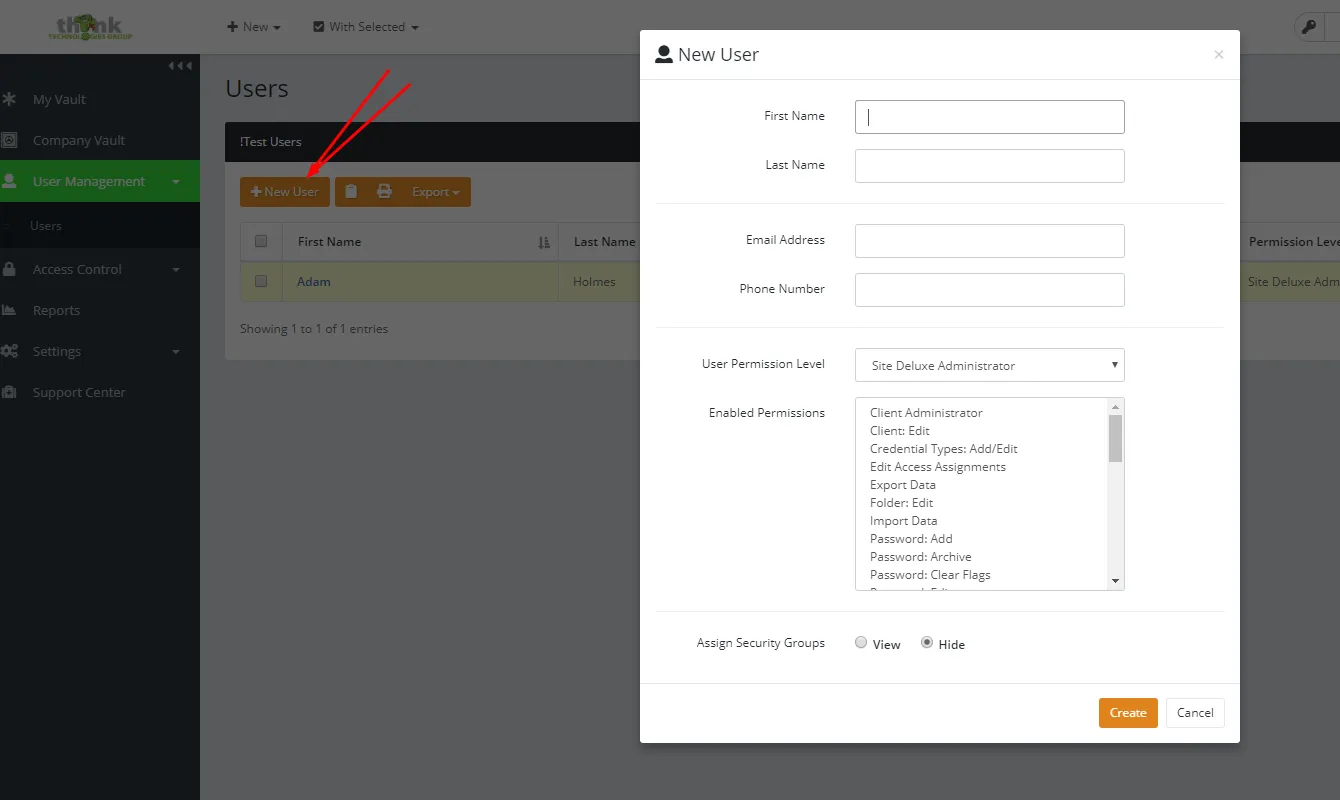Open the With Selected dropdown
Image resolution: width=1340 pixels, height=800 pixels.
pos(364,26)
